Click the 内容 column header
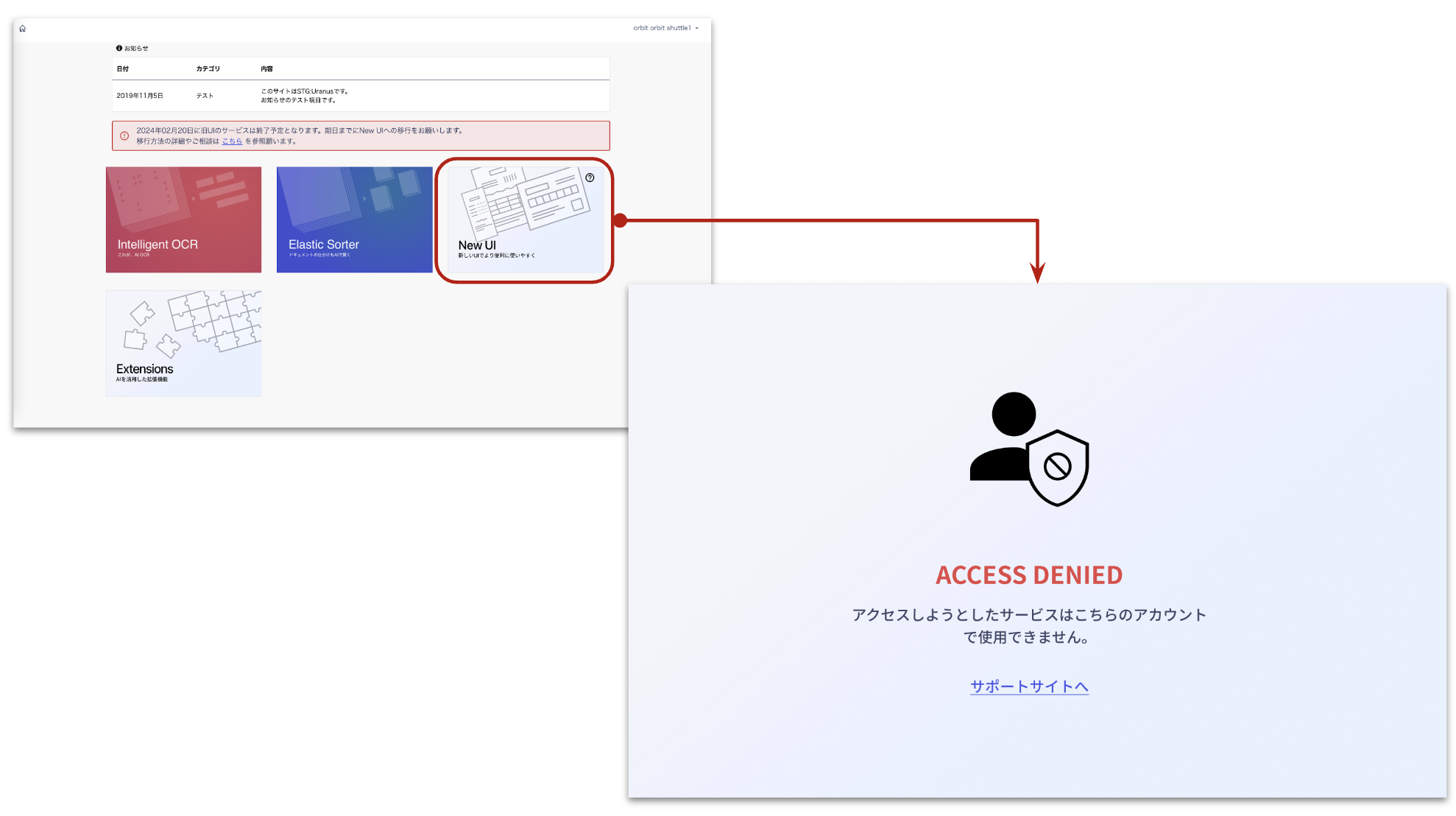The width and height of the screenshot is (1456, 816). click(266, 69)
